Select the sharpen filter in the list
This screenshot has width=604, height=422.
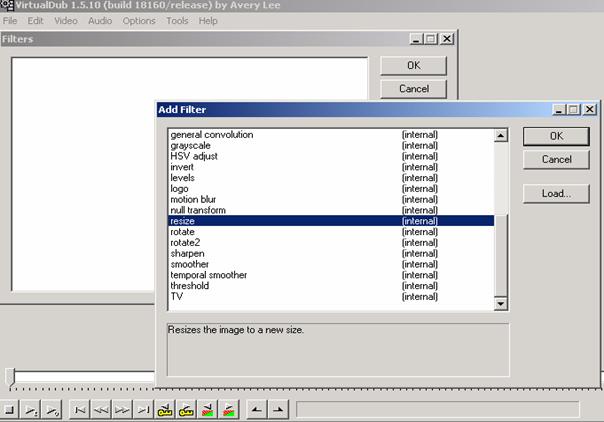tap(188, 253)
